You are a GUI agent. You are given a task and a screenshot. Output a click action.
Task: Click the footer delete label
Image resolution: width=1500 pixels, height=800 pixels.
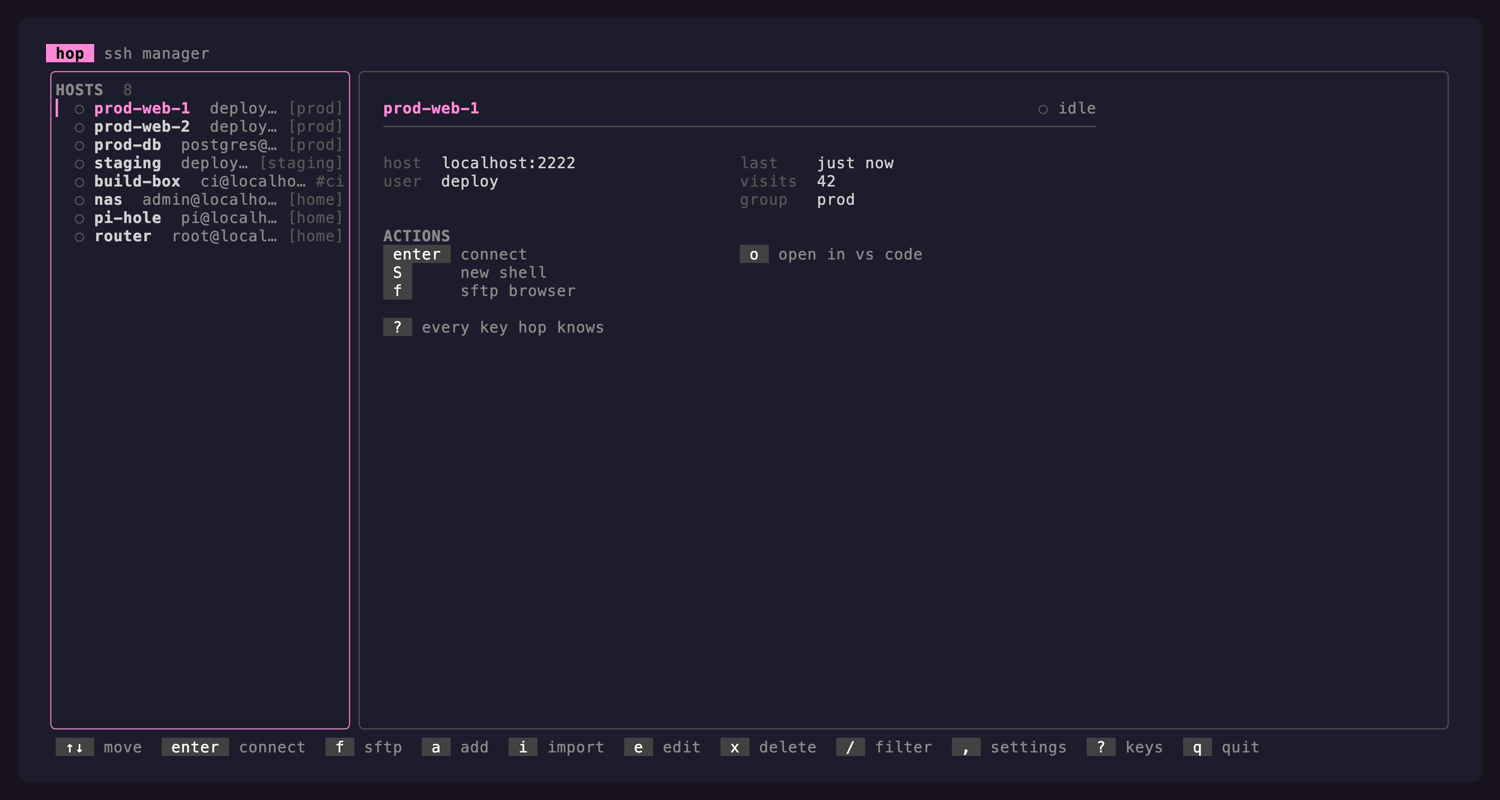(788, 747)
